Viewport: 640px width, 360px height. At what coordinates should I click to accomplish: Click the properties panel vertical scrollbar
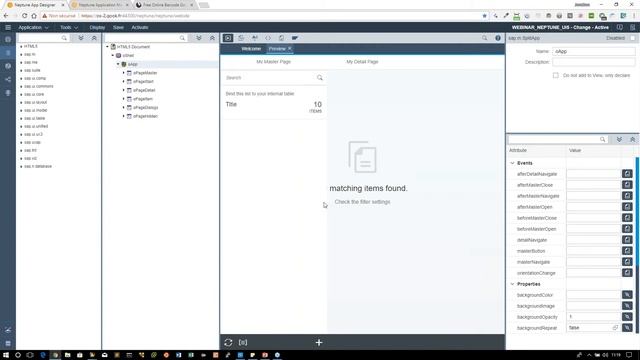(638, 245)
